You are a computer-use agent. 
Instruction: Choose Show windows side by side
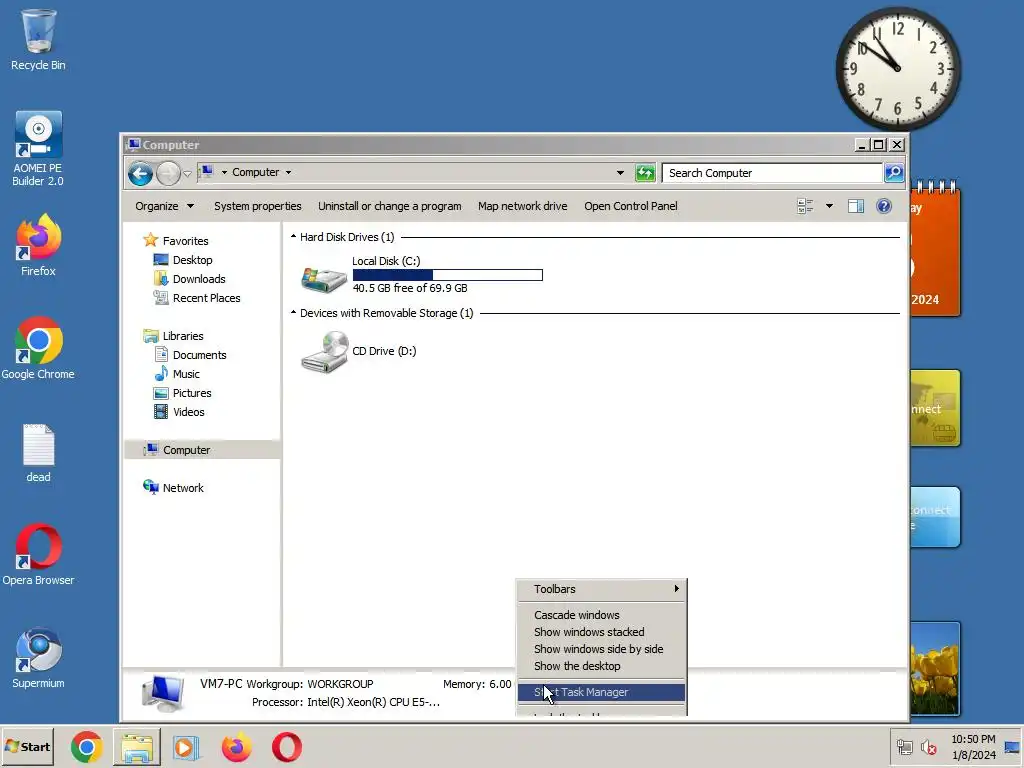click(601, 649)
